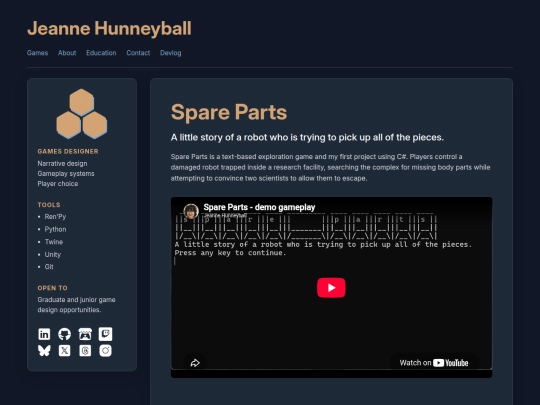The height and width of the screenshot is (405, 540).
Task: Visit the itch.io storefront icon
Action: tap(85, 334)
